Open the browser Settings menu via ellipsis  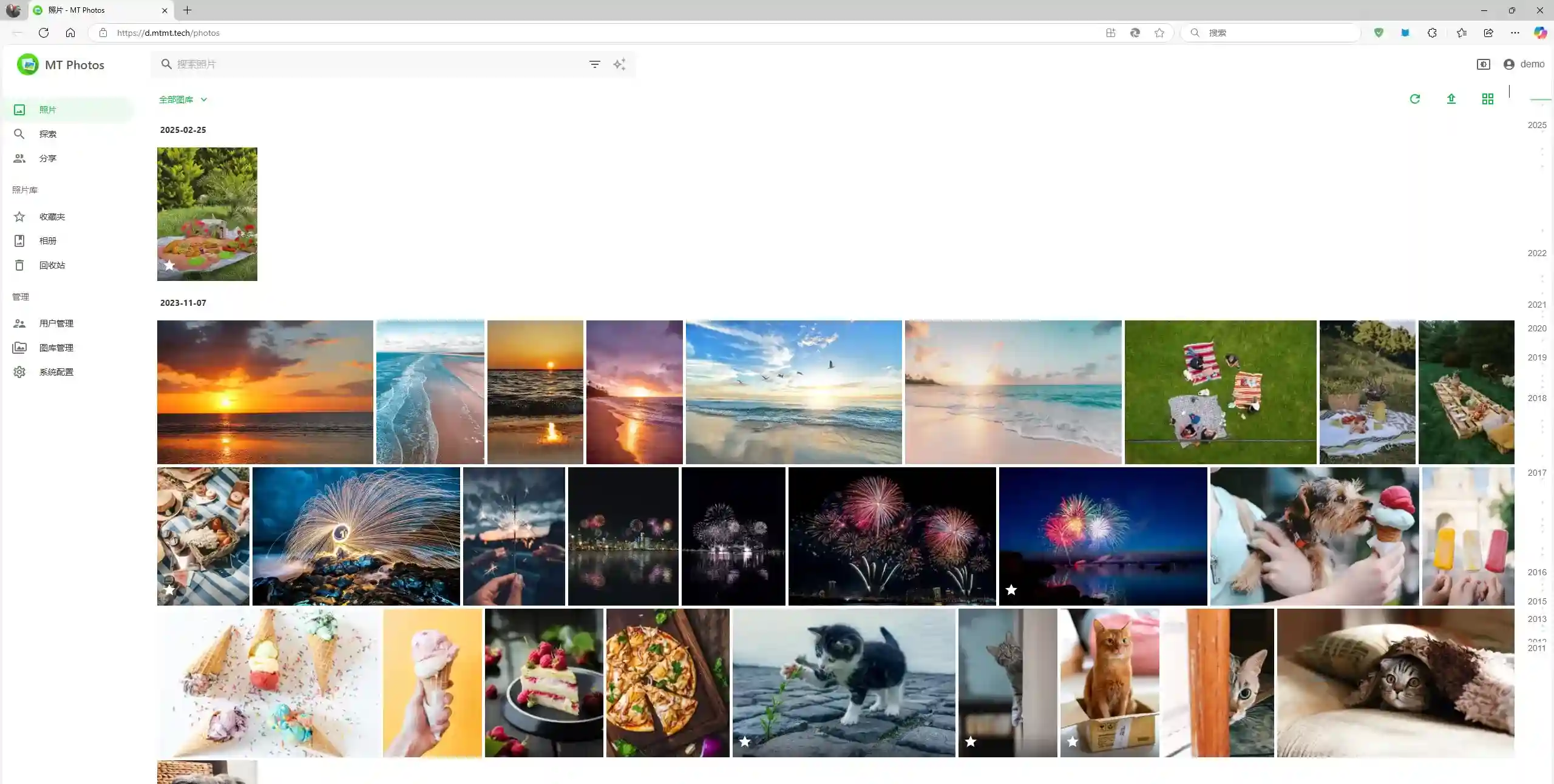pos(1515,33)
